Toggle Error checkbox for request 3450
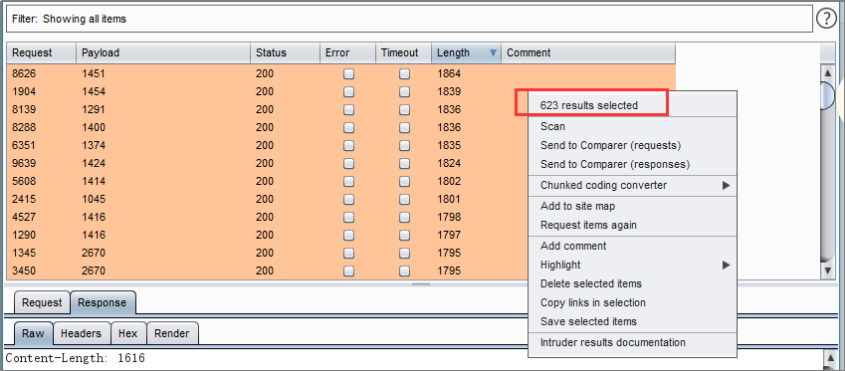The width and height of the screenshot is (845, 371). pos(349,271)
